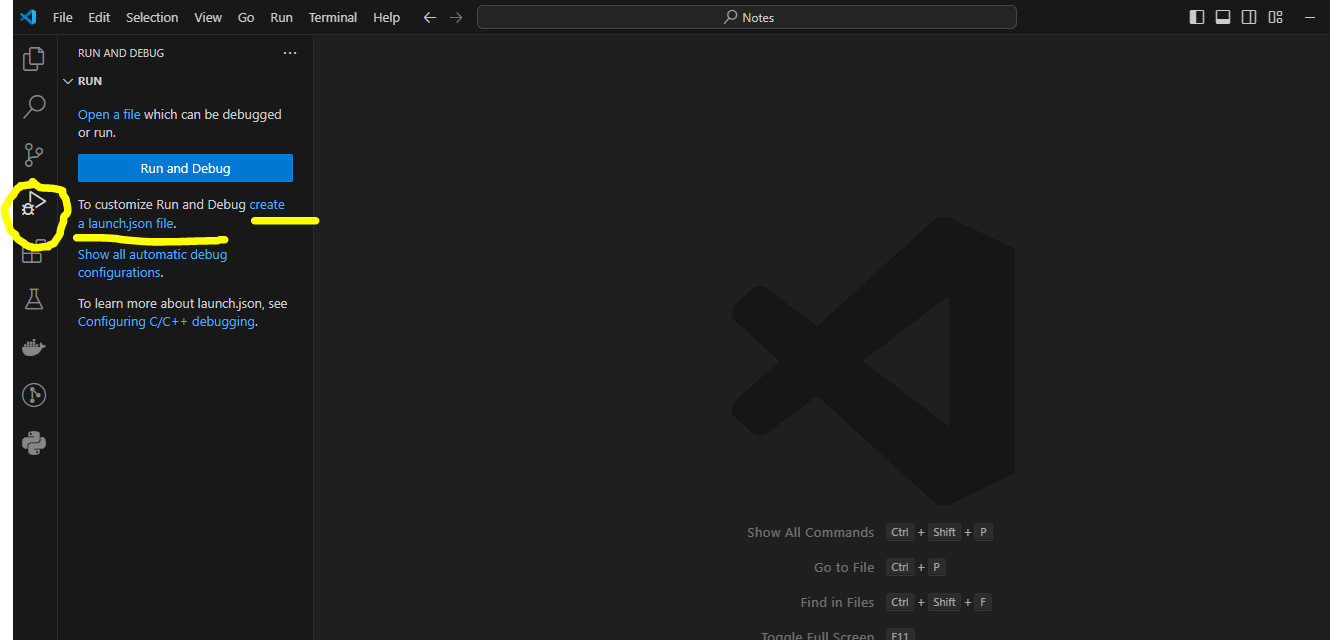1330x640 pixels.
Task: Toggle the secondary side bar layout icon
Action: tap(1249, 17)
